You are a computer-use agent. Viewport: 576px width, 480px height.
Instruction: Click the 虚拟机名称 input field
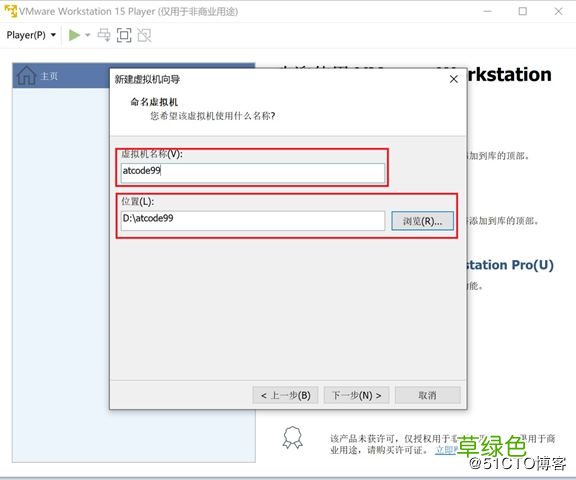pos(253,173)
